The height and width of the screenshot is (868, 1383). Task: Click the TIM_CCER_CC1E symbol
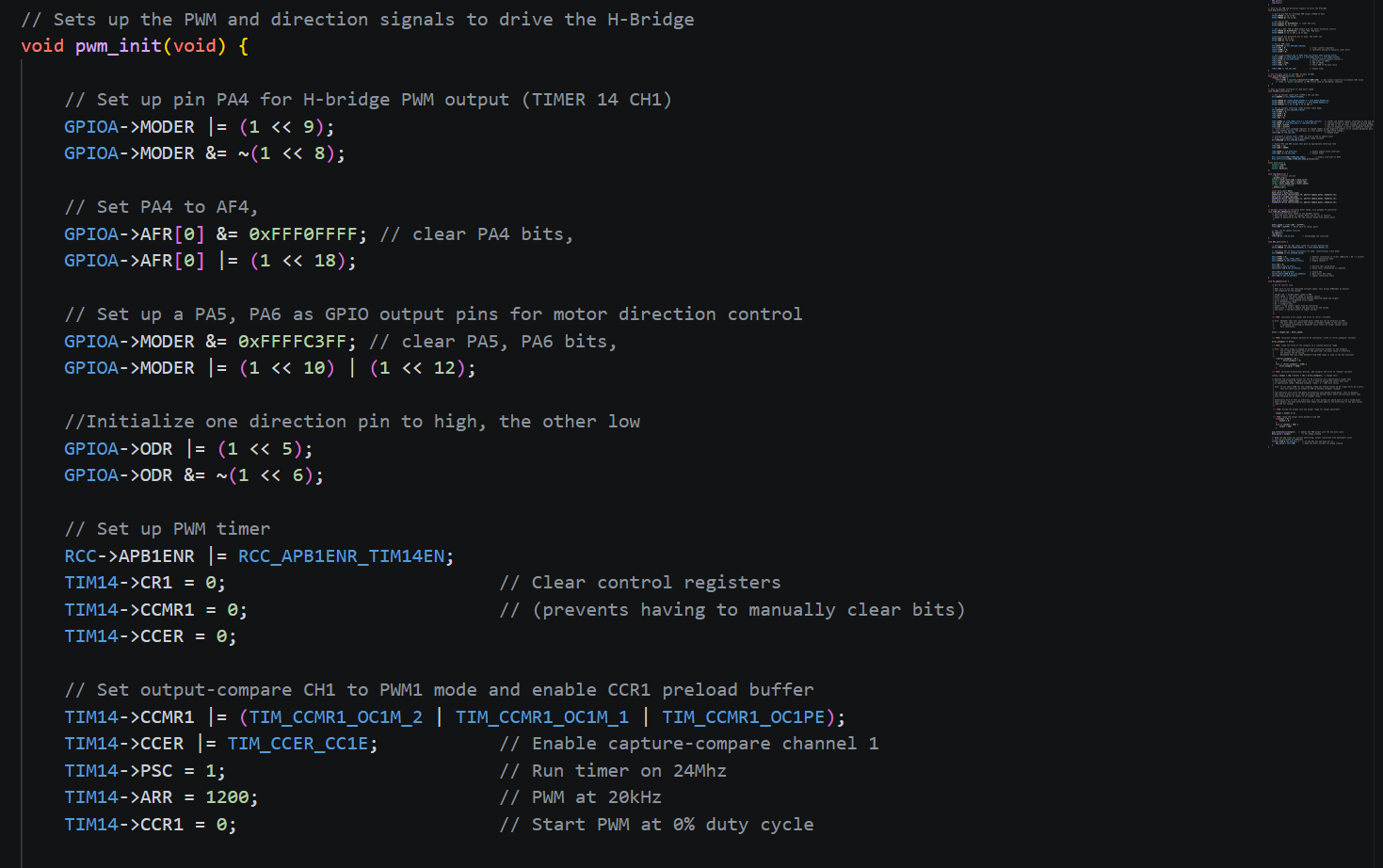[x=298, y=744]
